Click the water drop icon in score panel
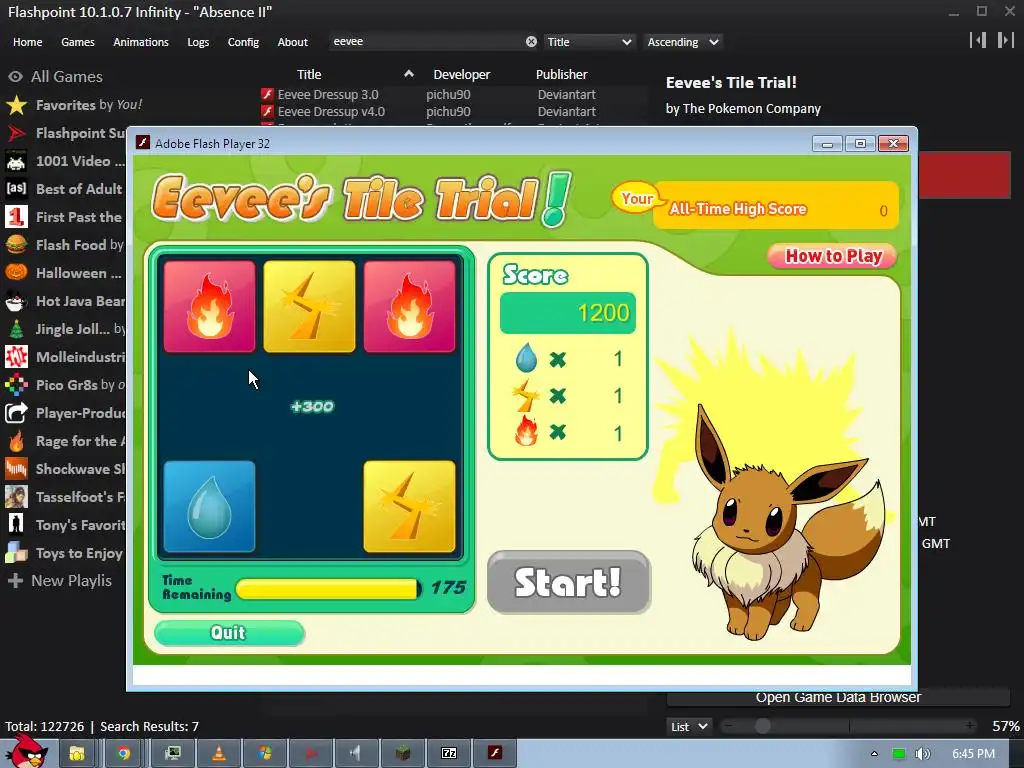This screenshot has height=768, width=1024. coord(526,359)
